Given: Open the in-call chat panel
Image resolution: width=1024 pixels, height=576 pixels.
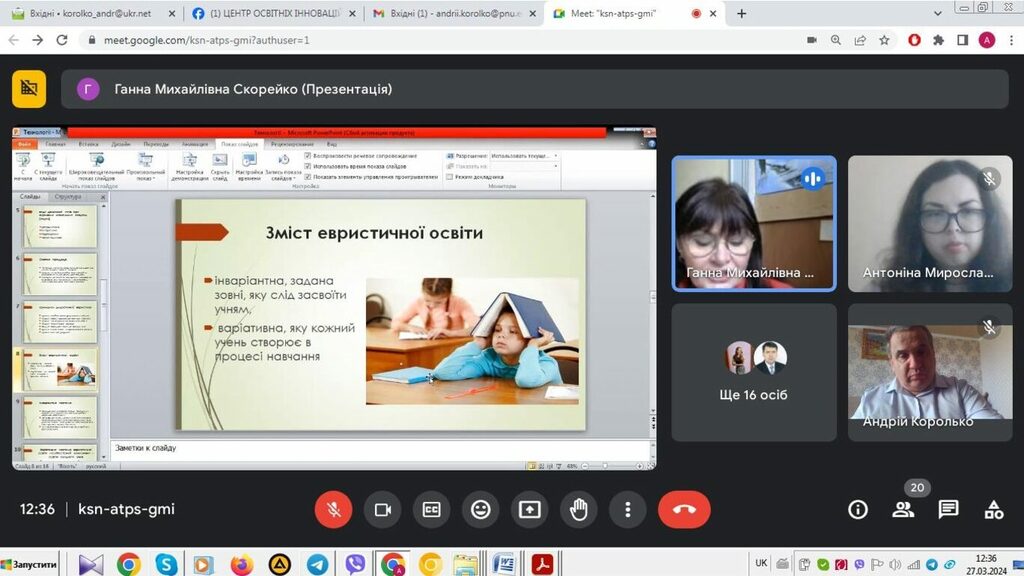Looking at the screenshot, I should pyautogui.click(x=948, y=509).
